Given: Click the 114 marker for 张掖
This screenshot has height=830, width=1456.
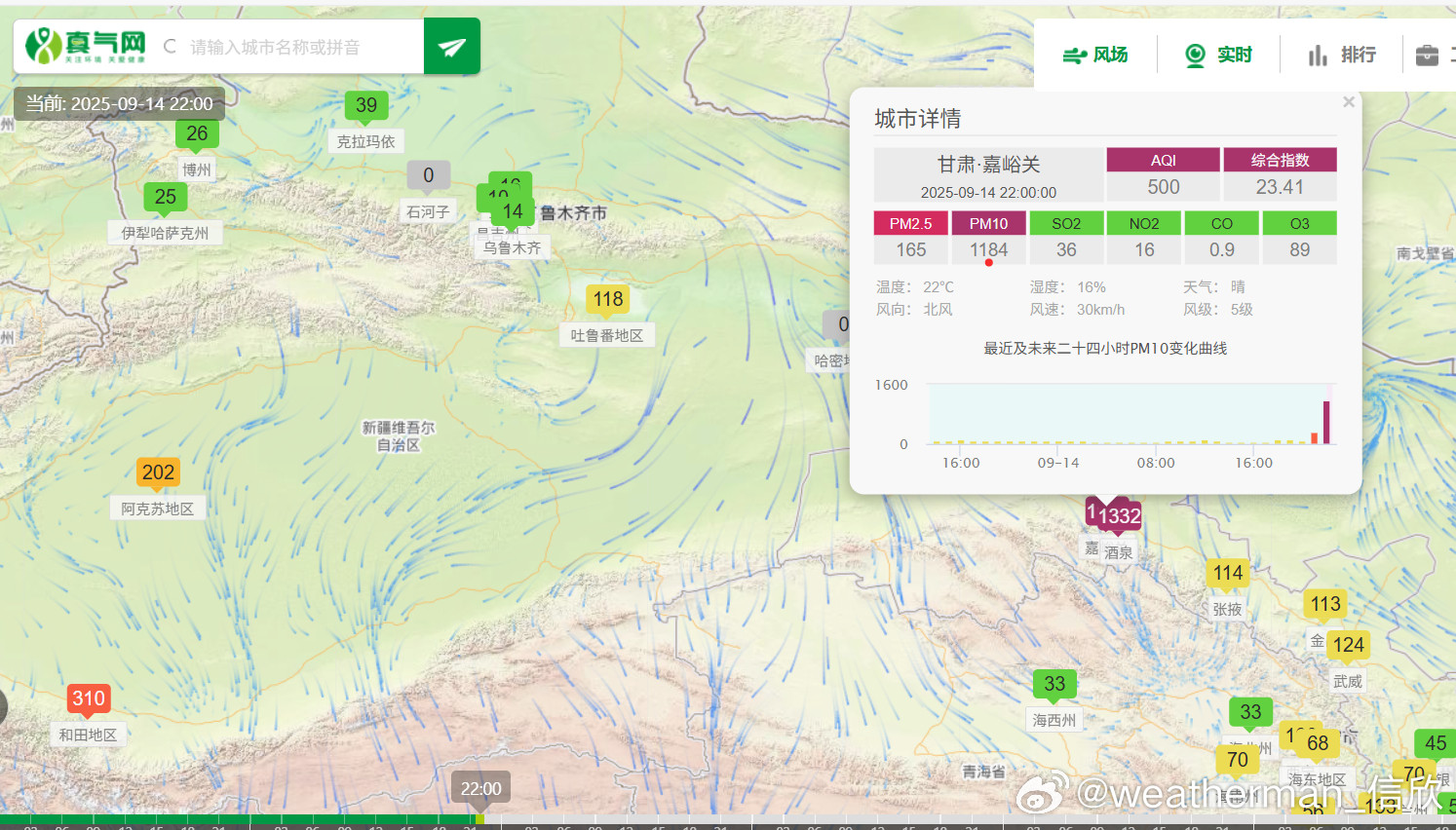Looking at the screenshot, I should point(1228,573).
